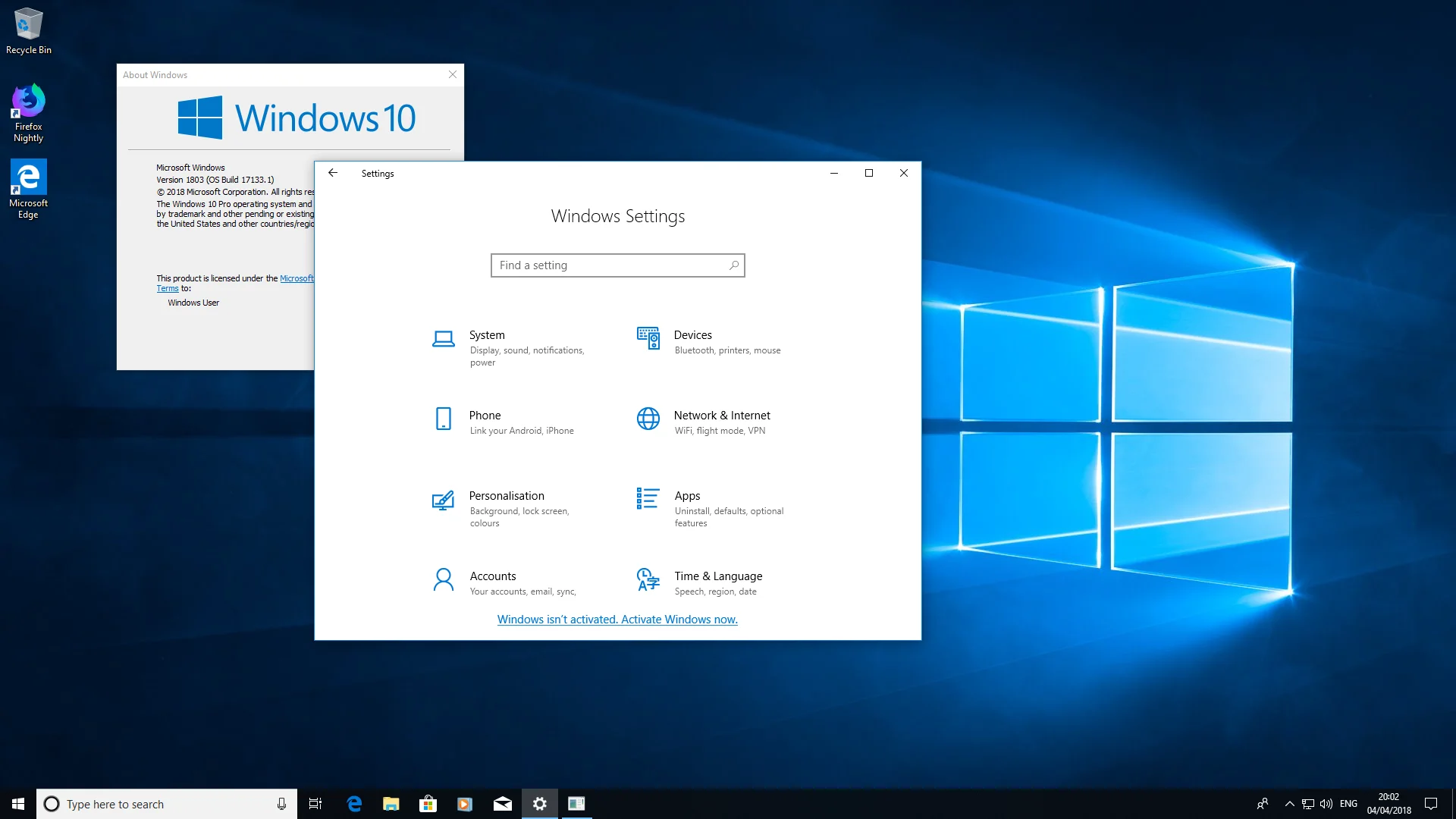Screen dimensions: 1456x819
Task: Open Task View on the taskbar
Action: tap(315, 804)
